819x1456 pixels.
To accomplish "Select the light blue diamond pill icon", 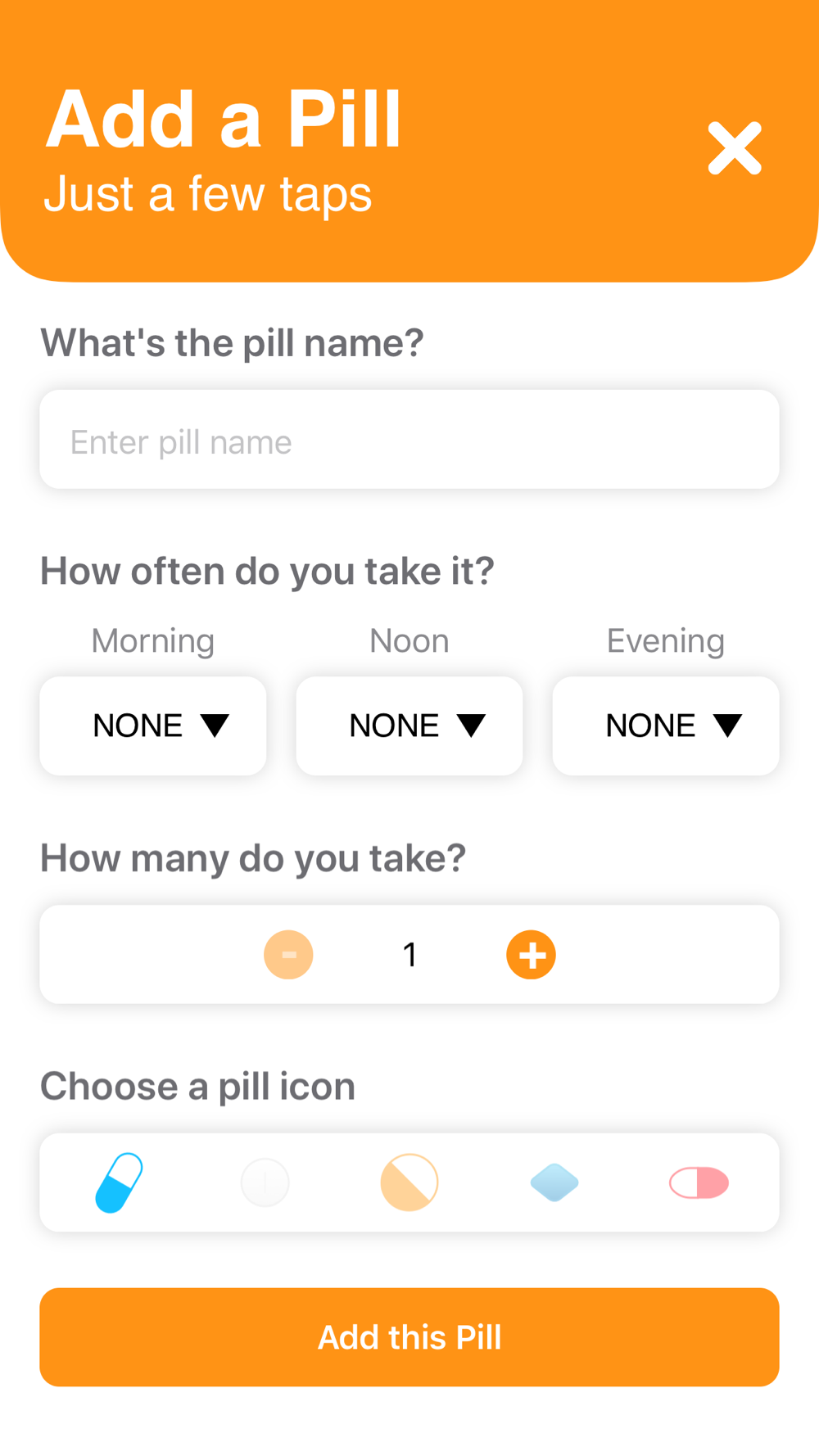I will [554, 1182].
